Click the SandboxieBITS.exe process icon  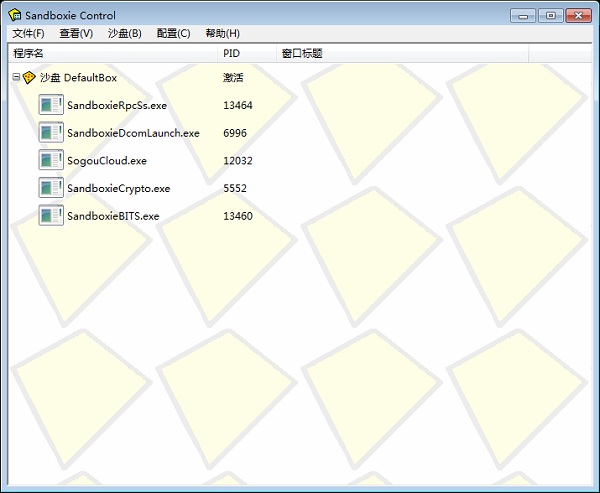51,215
